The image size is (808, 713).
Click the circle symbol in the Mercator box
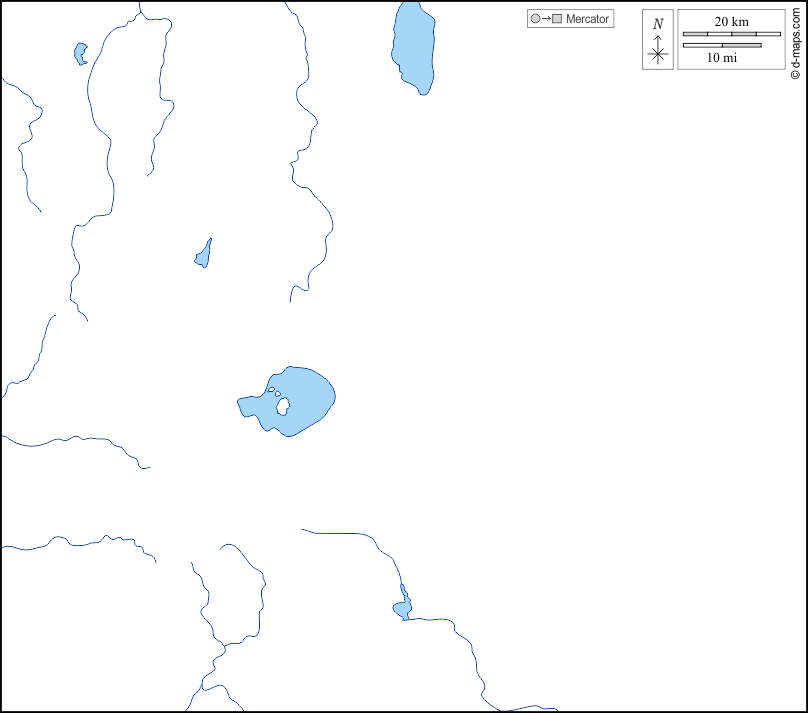pos(535,19)
